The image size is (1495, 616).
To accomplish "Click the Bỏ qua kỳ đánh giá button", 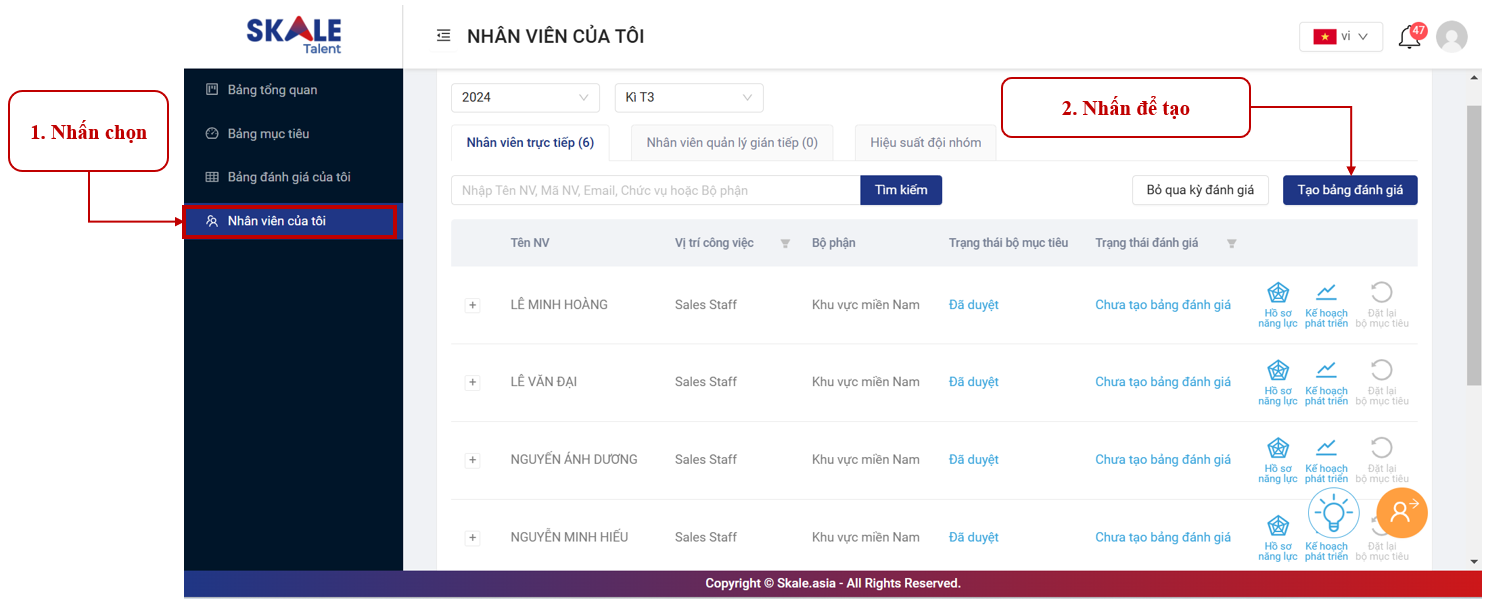I will coord(1200,190).
